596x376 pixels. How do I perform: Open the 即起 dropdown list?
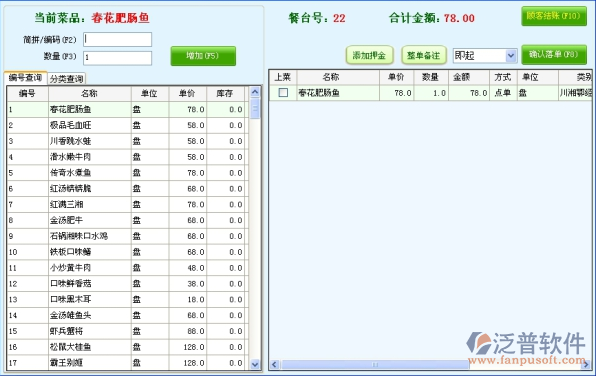(x=511, y=56)
